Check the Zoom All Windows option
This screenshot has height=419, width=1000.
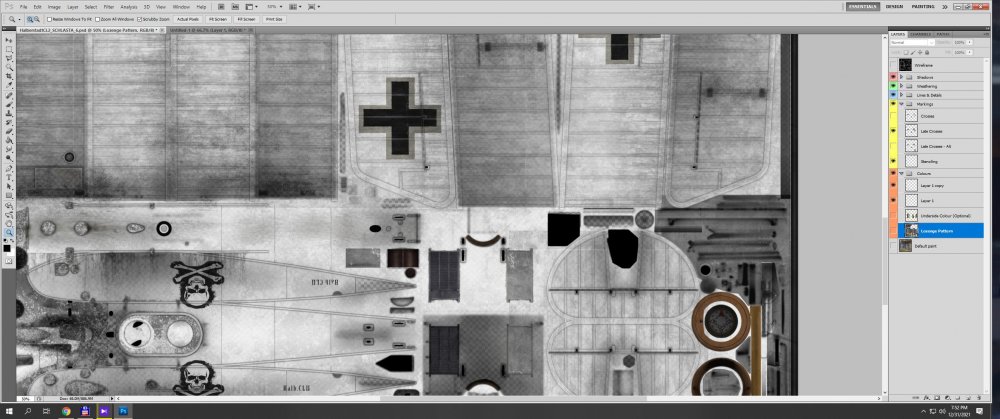(x=97, y=19)
